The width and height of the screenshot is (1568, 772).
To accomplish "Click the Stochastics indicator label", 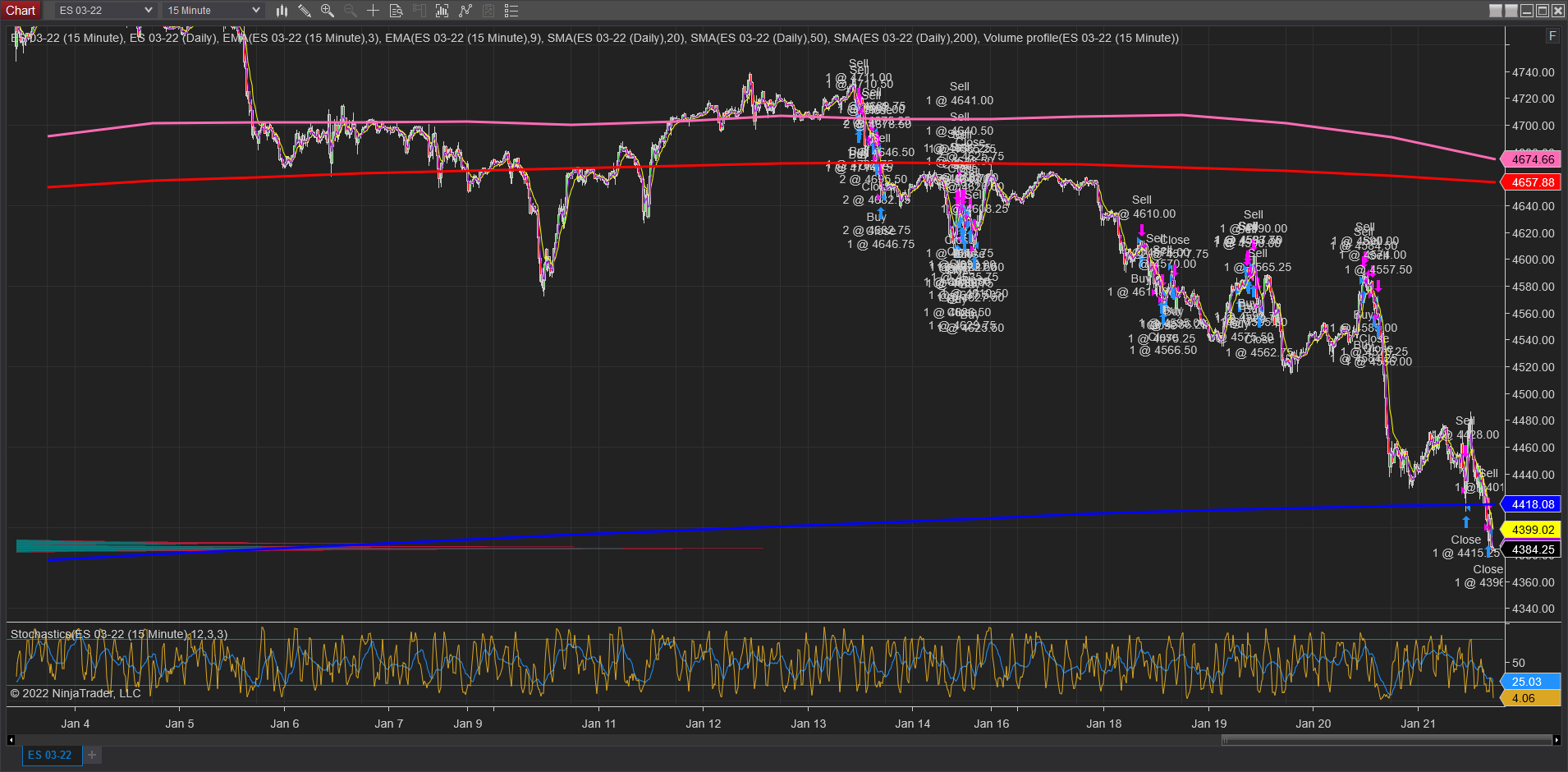I will tap(119, 634).
